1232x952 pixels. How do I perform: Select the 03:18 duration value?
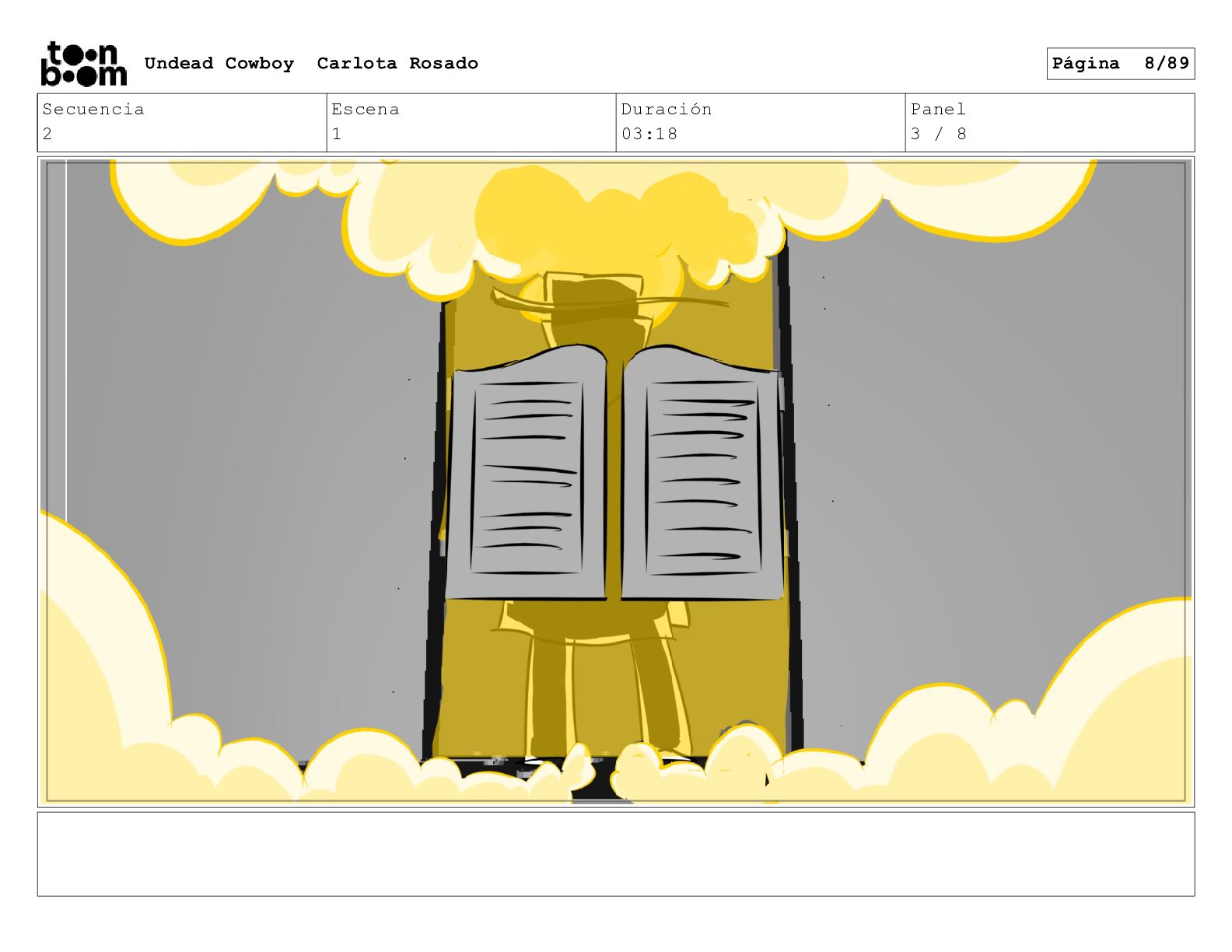649,134
